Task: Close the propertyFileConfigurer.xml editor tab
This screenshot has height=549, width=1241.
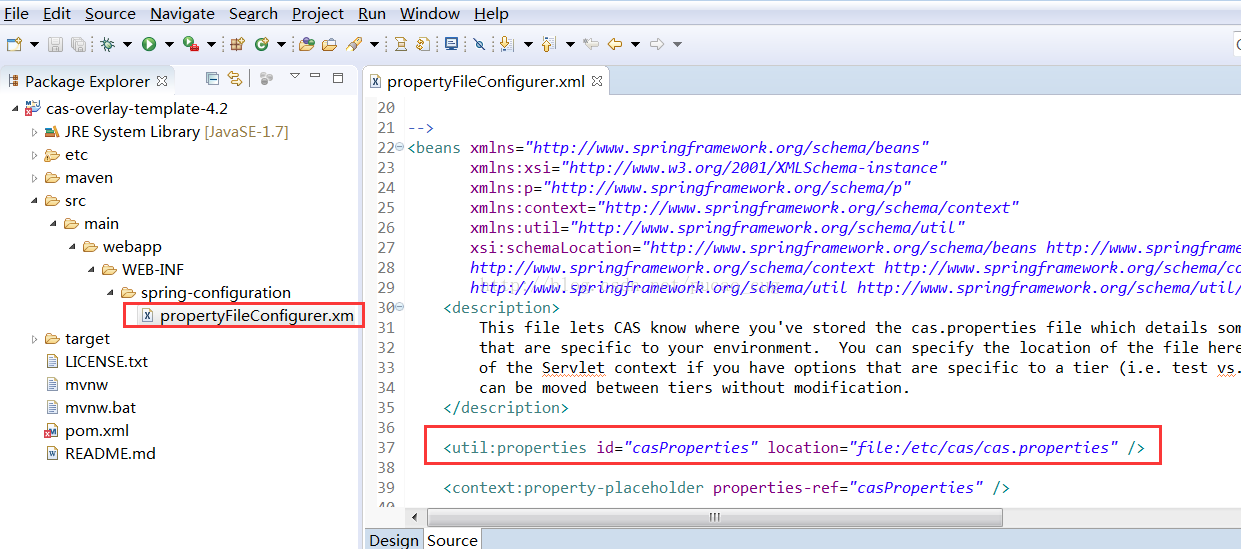Action: tap(597, 81)
